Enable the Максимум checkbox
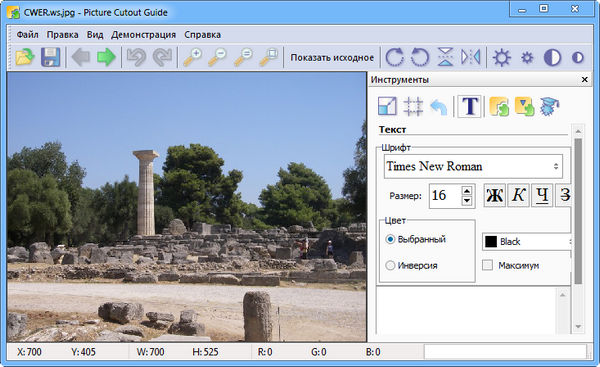Viewport: 600px width, 367px height. (487, 265)
